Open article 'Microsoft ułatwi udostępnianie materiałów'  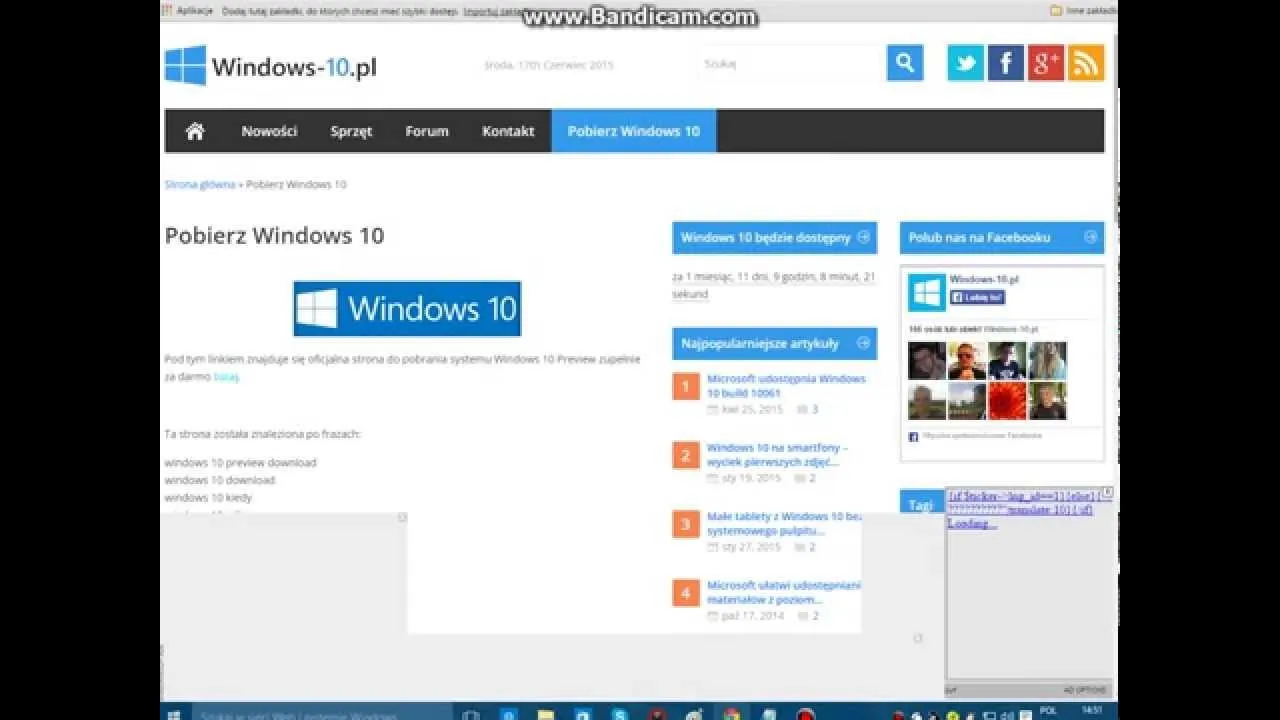[784, 592]
